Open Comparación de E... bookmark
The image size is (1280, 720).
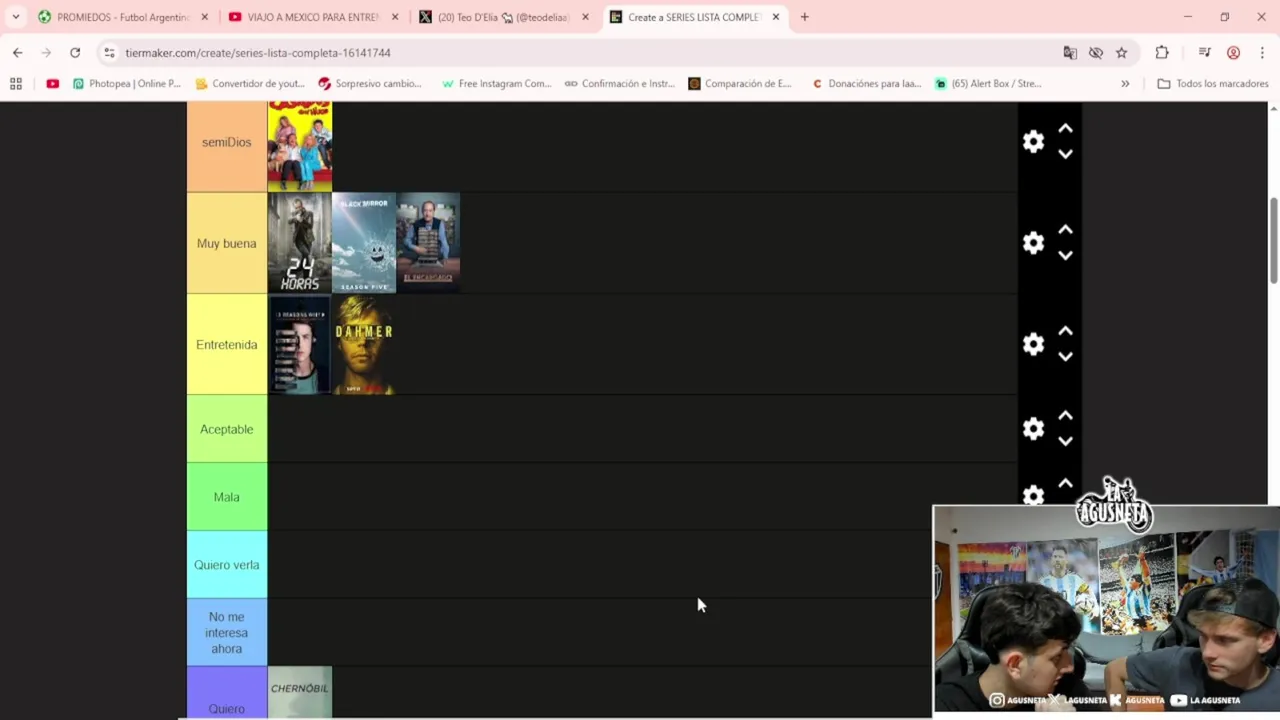pos(740,84)
